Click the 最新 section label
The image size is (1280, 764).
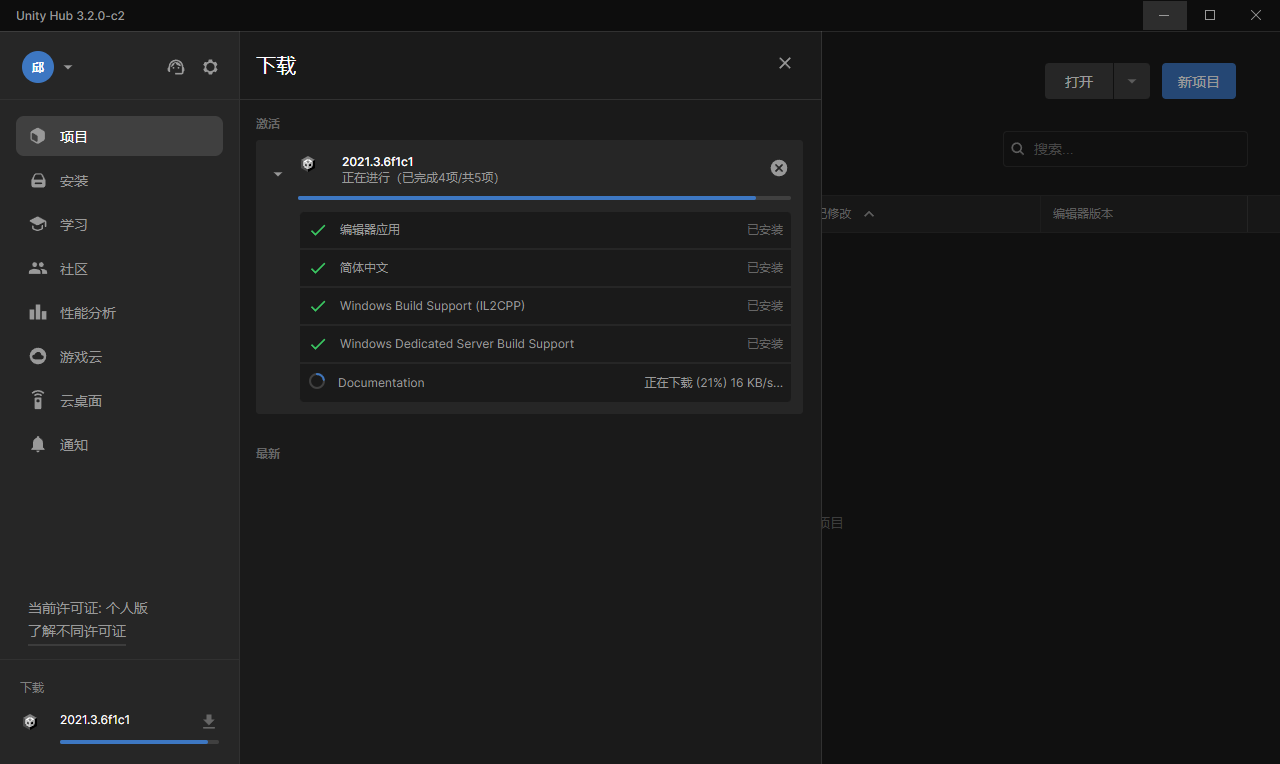(x=268, y=454)
